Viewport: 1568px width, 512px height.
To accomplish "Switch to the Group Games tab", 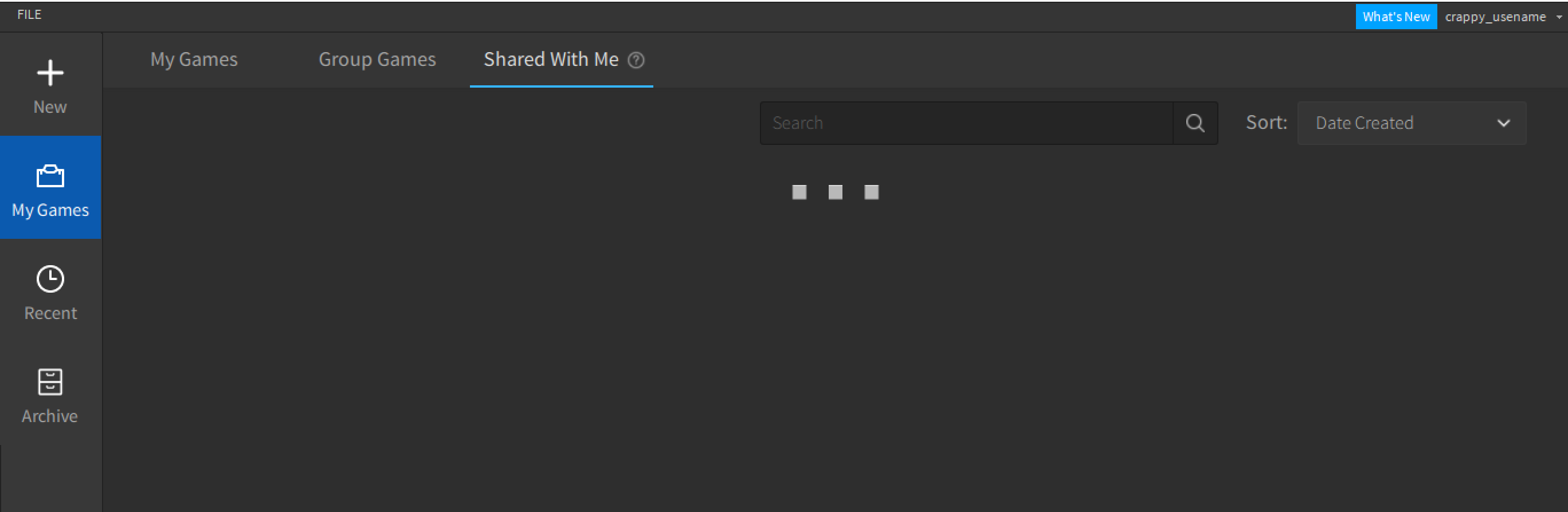I will point(377,60).
